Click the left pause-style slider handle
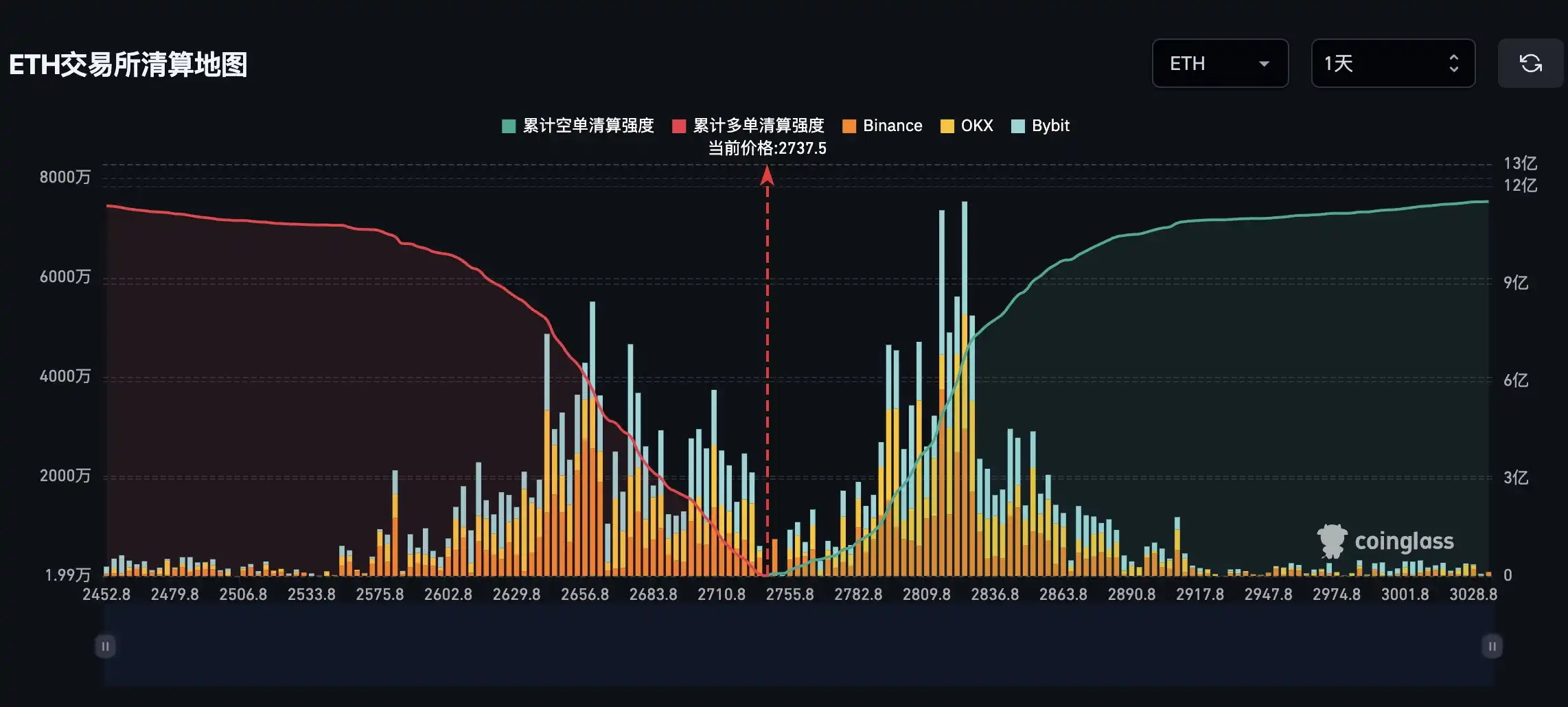This screenshot has width=1568, height=707. 104,646
